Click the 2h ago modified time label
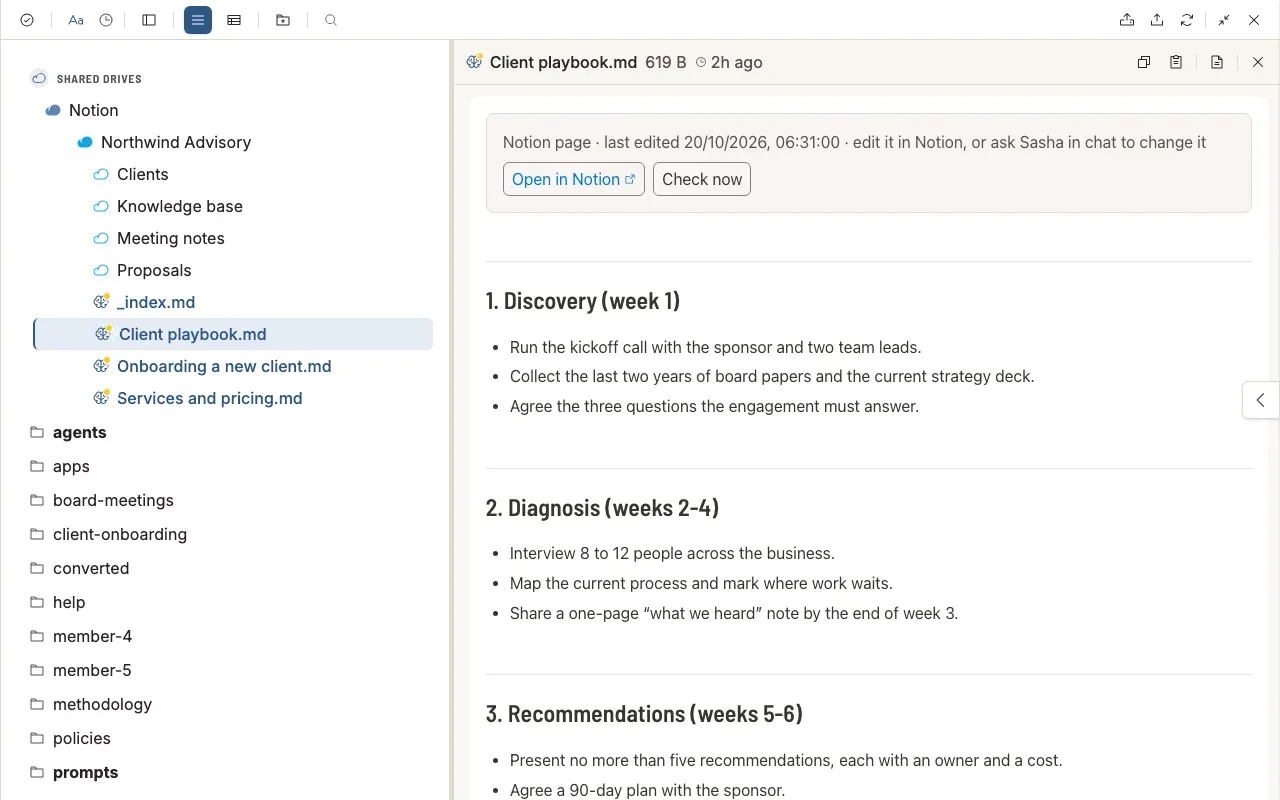The width and height of the screenshot is (1280, 800). 736,62
